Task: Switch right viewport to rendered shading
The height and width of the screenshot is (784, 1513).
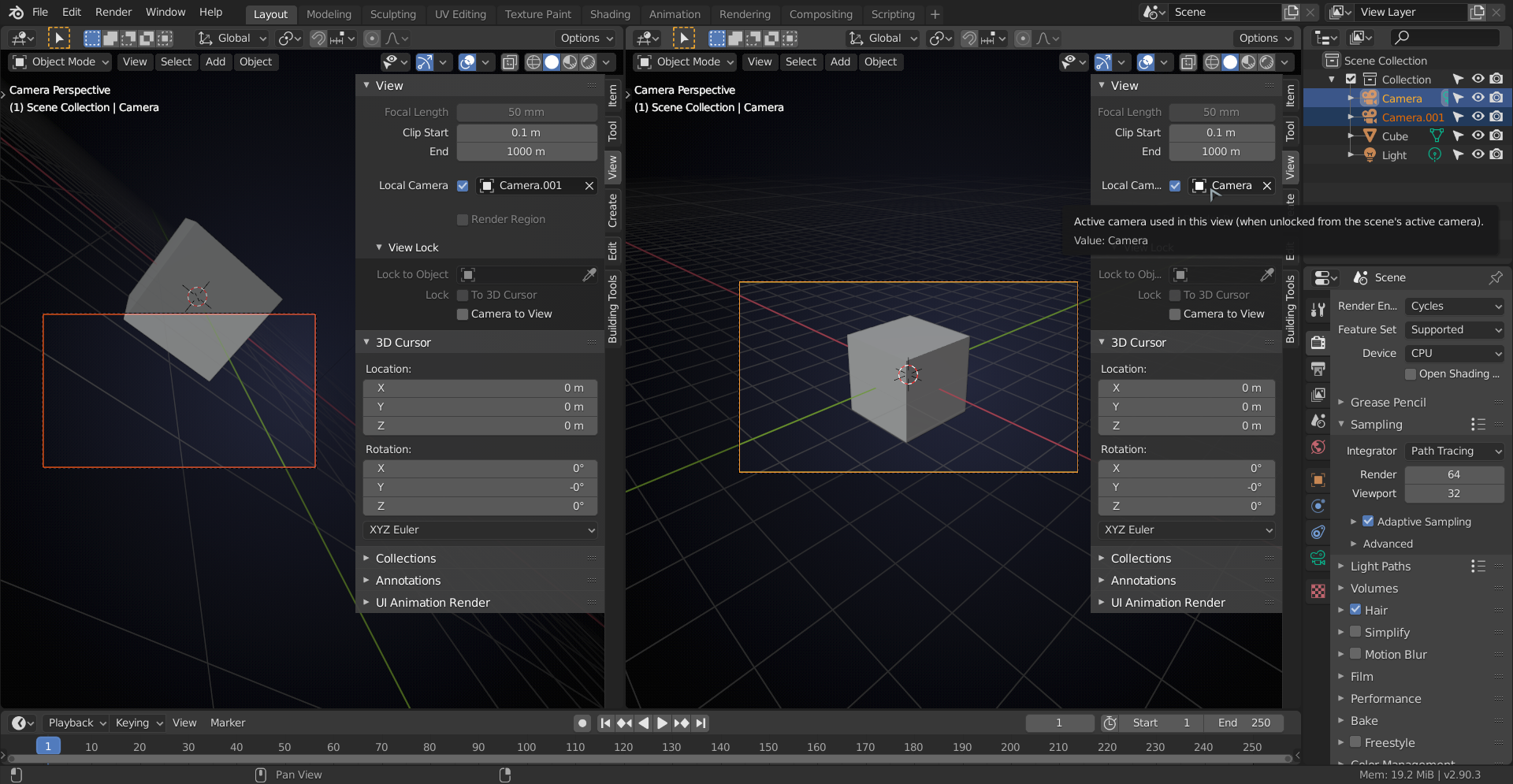Action: click(1266, 62)
